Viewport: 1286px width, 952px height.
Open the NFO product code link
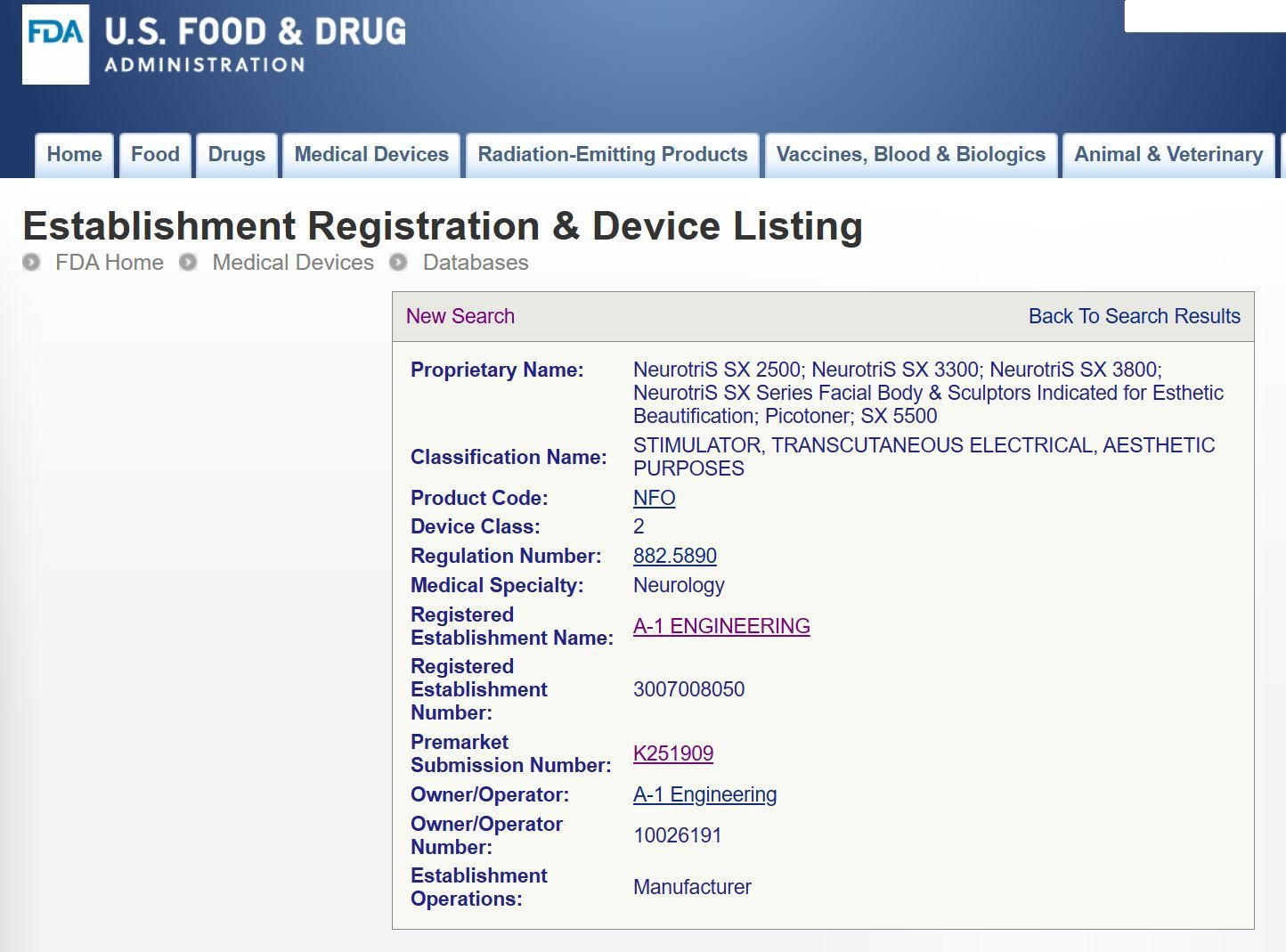tap(655, 498)
